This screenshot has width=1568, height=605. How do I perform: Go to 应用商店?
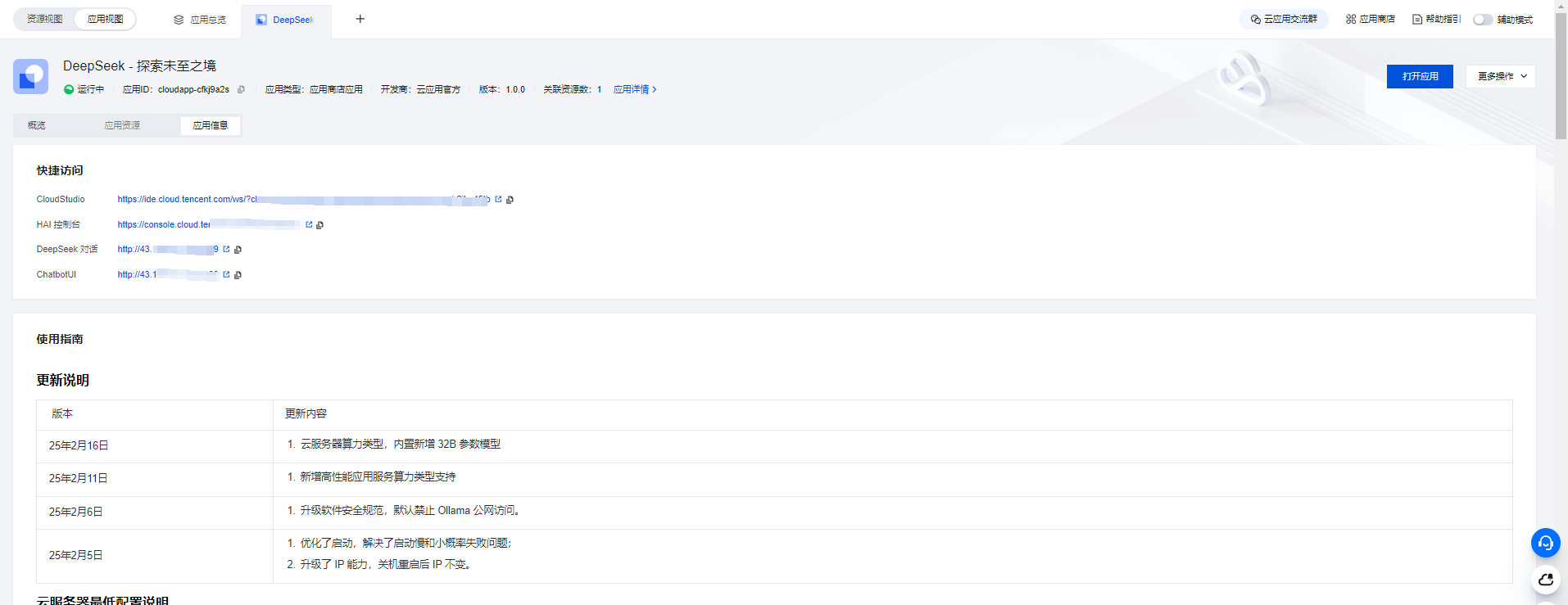pyautogui.click(x=1370, y=19)
